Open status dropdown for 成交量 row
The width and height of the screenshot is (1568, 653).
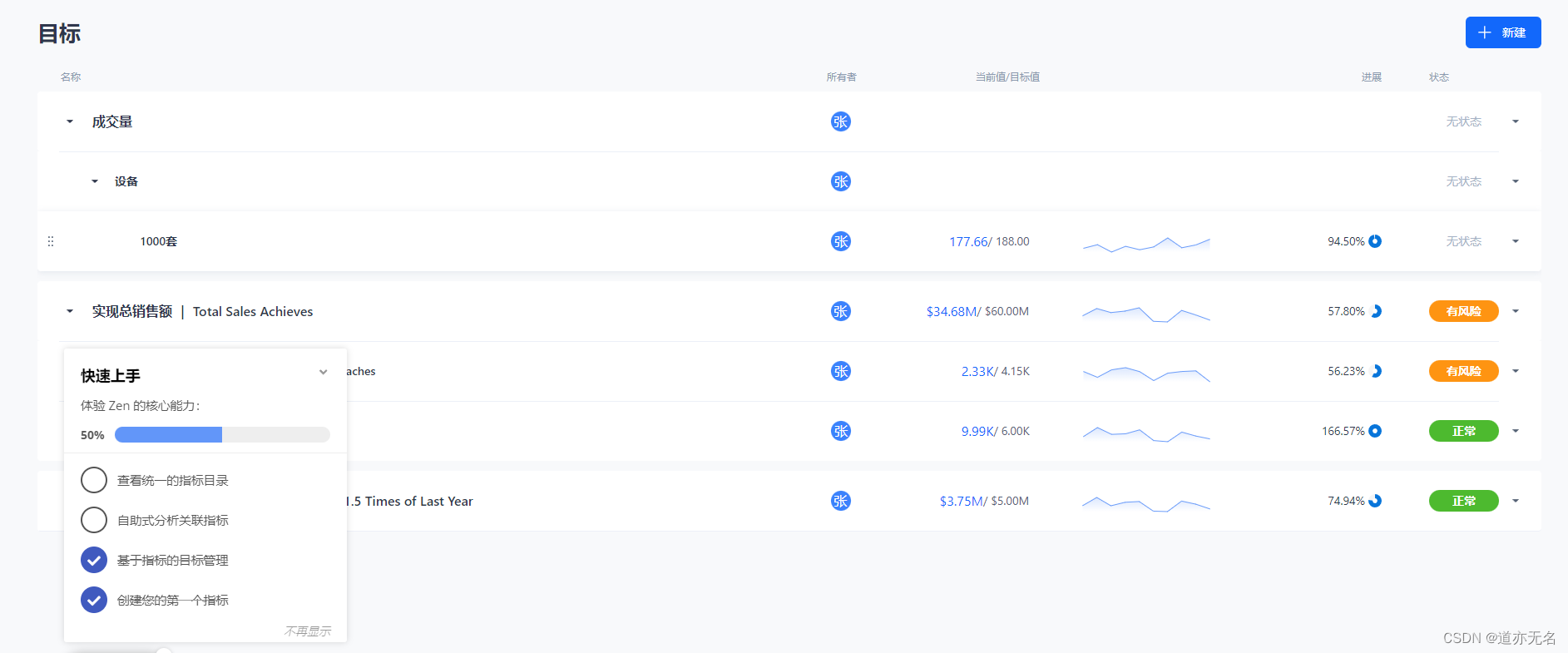pos(1516,121)
